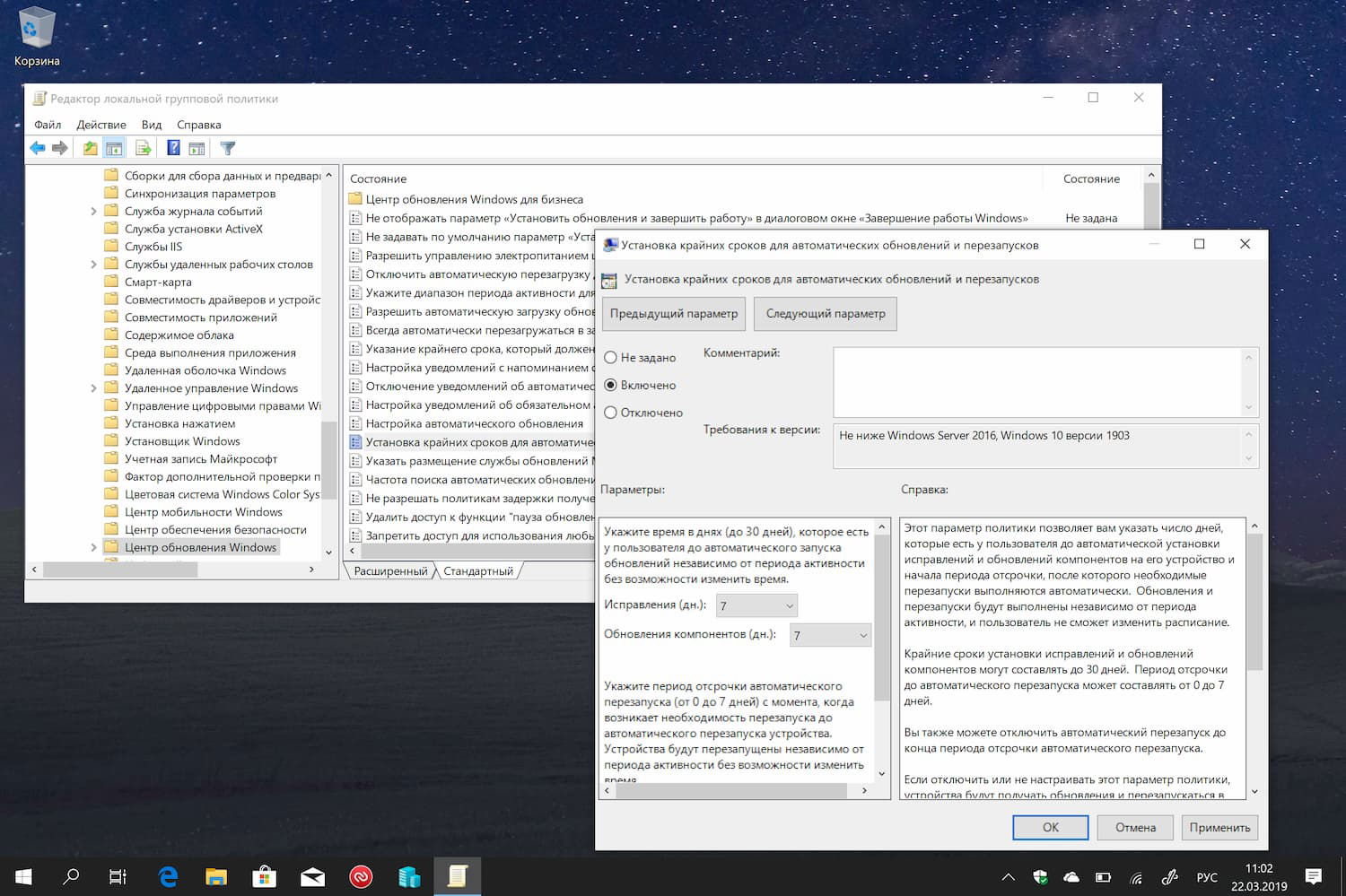The width and height of the screenshot is (1346, 896).
Task: Click the Параметры panel scroll-down arrow
Action: (881, 773)
